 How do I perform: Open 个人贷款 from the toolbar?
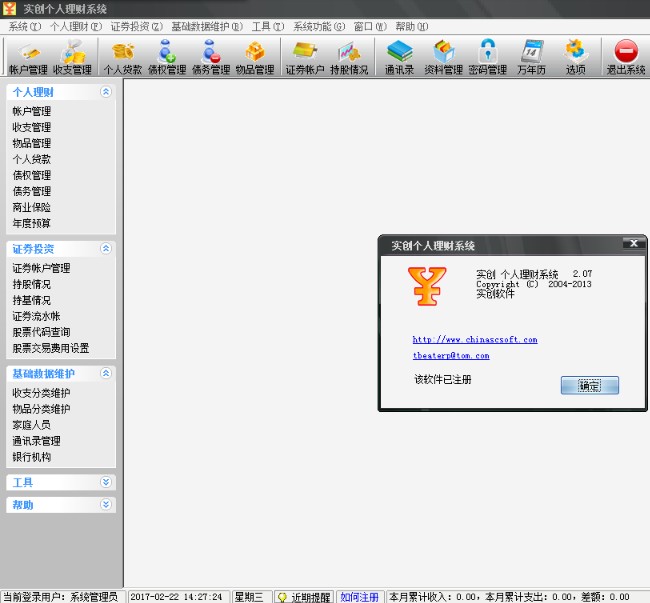123,57
